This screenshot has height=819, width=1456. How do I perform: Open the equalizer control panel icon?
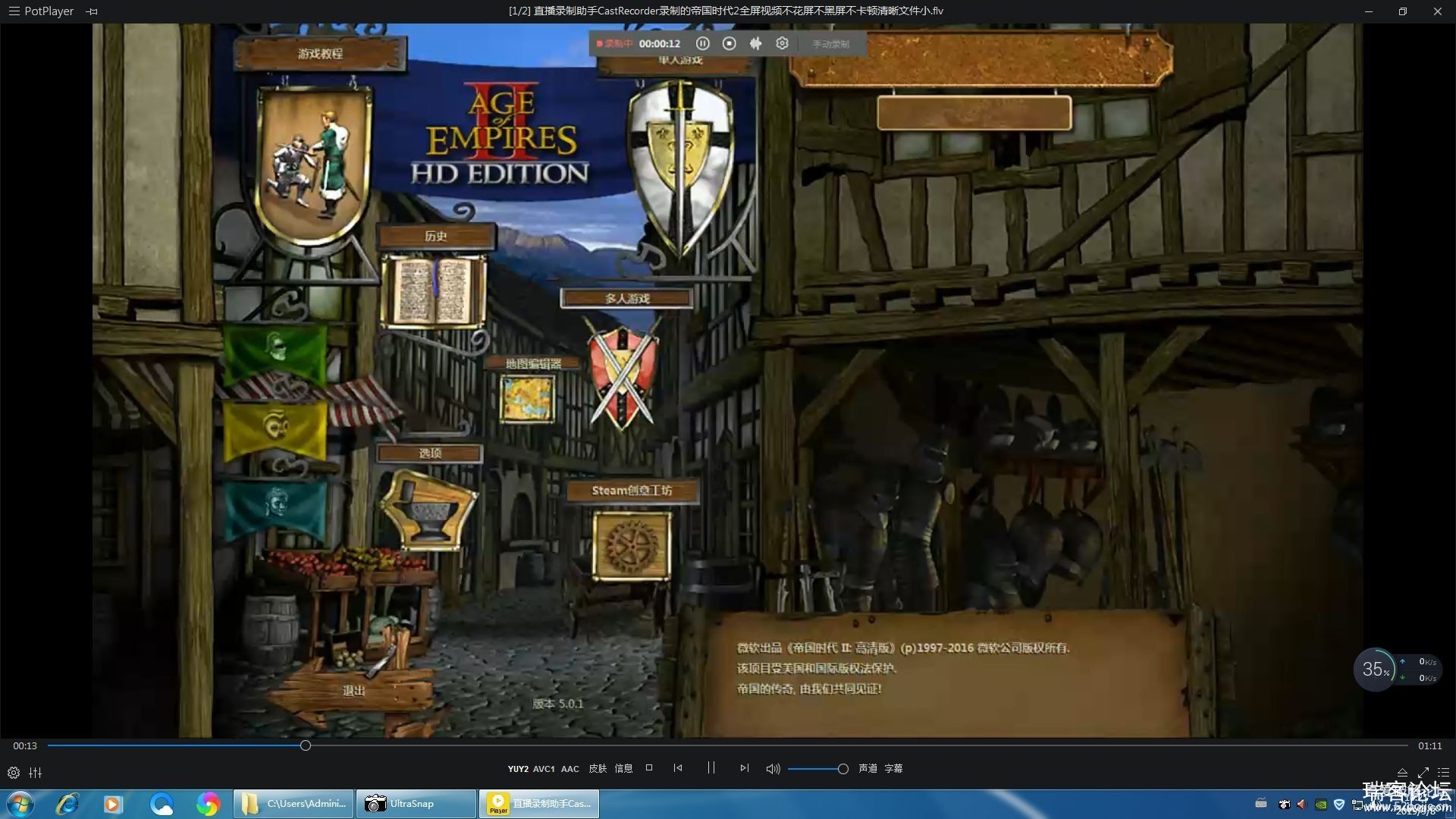click(x=36, y=773)
